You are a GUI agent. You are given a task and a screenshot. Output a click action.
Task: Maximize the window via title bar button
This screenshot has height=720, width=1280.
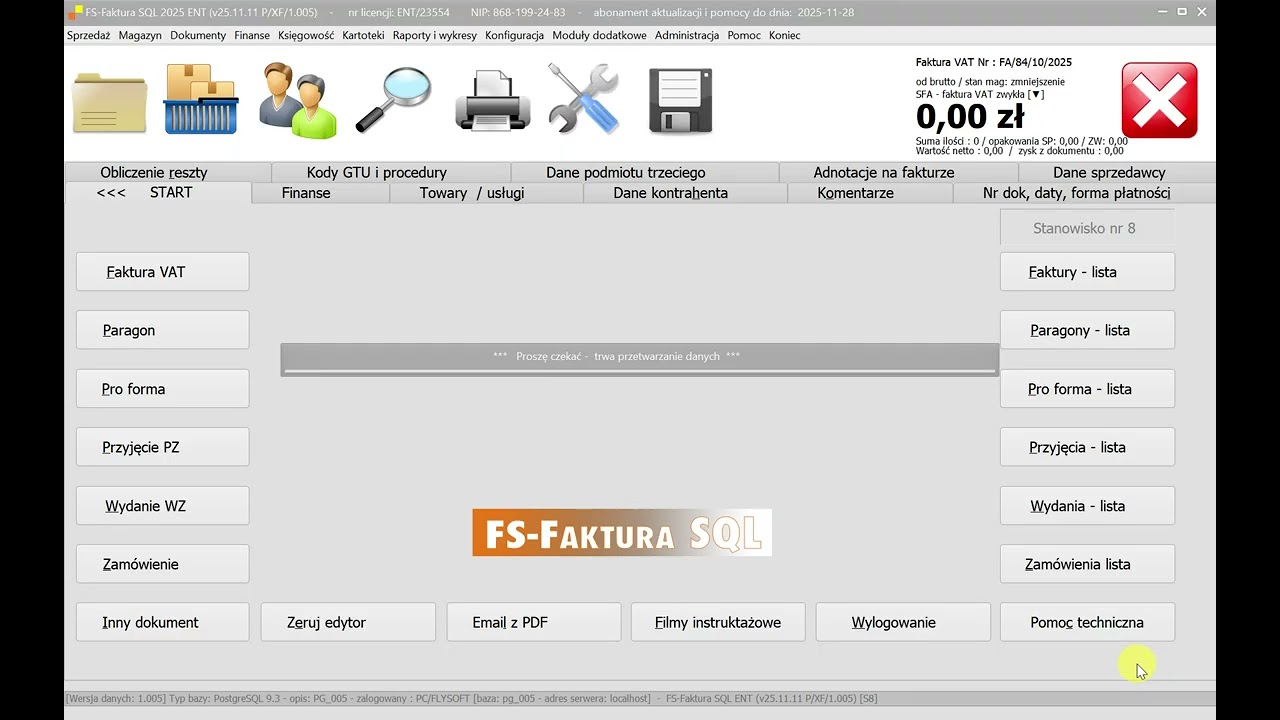click(x=1181, y=12)
